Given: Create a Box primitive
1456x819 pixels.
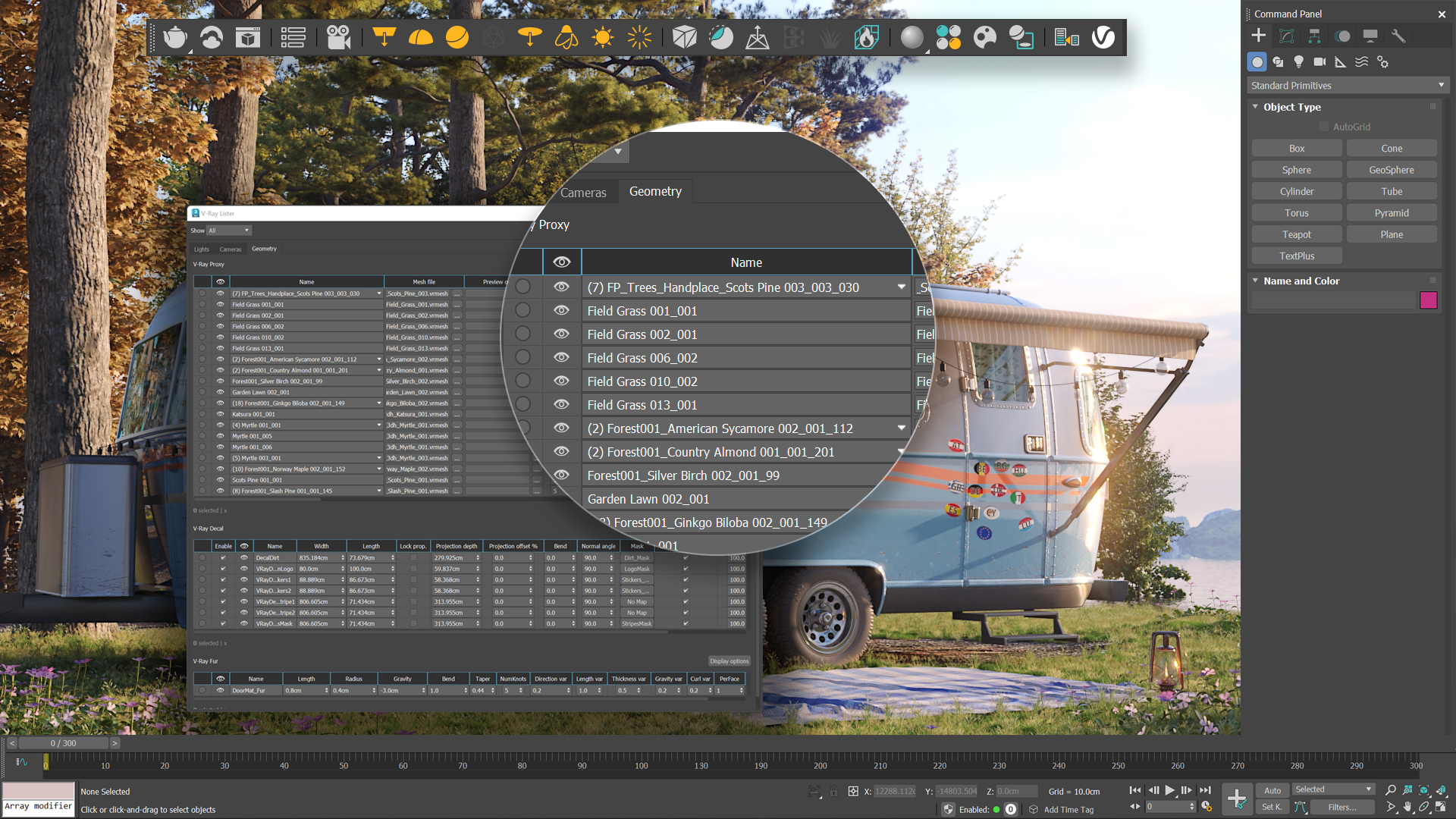Looking at the screenshot, I should pyautogui.click(x=1297, y=149).
